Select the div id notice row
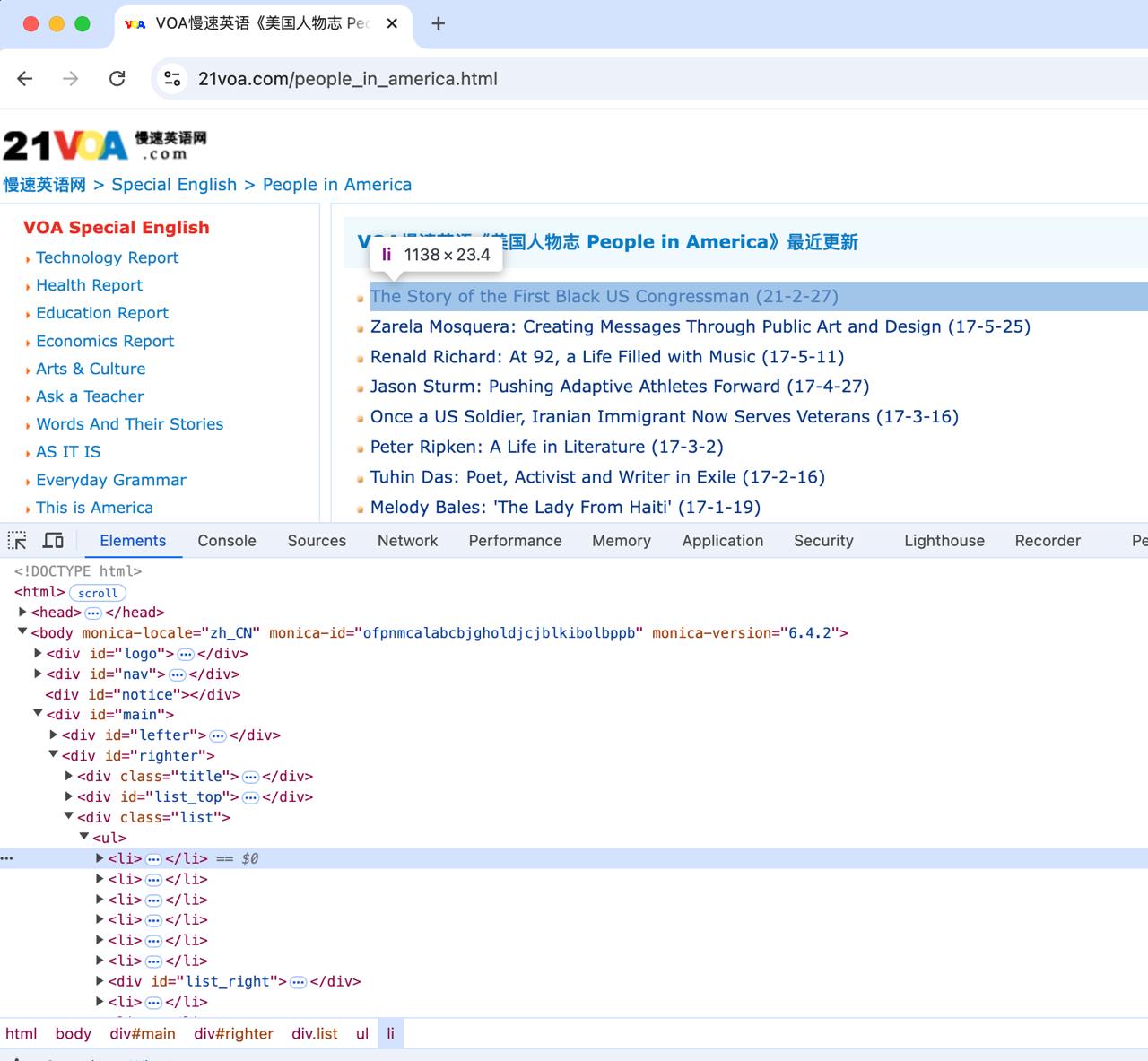The height and width of the screenshot is (1061, 1148). (574, 694)
